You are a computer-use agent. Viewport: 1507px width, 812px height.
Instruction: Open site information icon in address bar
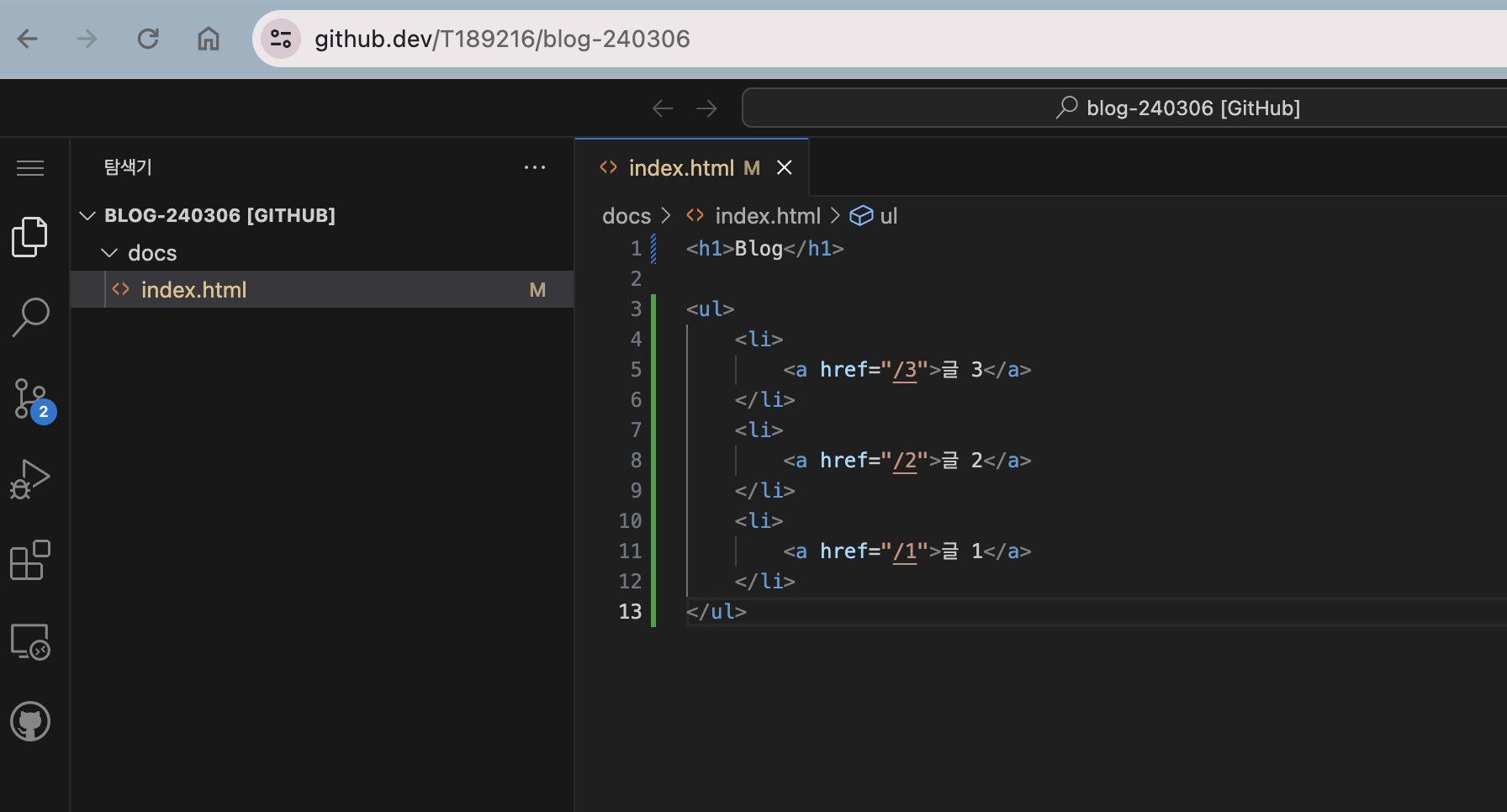point(281,39)
